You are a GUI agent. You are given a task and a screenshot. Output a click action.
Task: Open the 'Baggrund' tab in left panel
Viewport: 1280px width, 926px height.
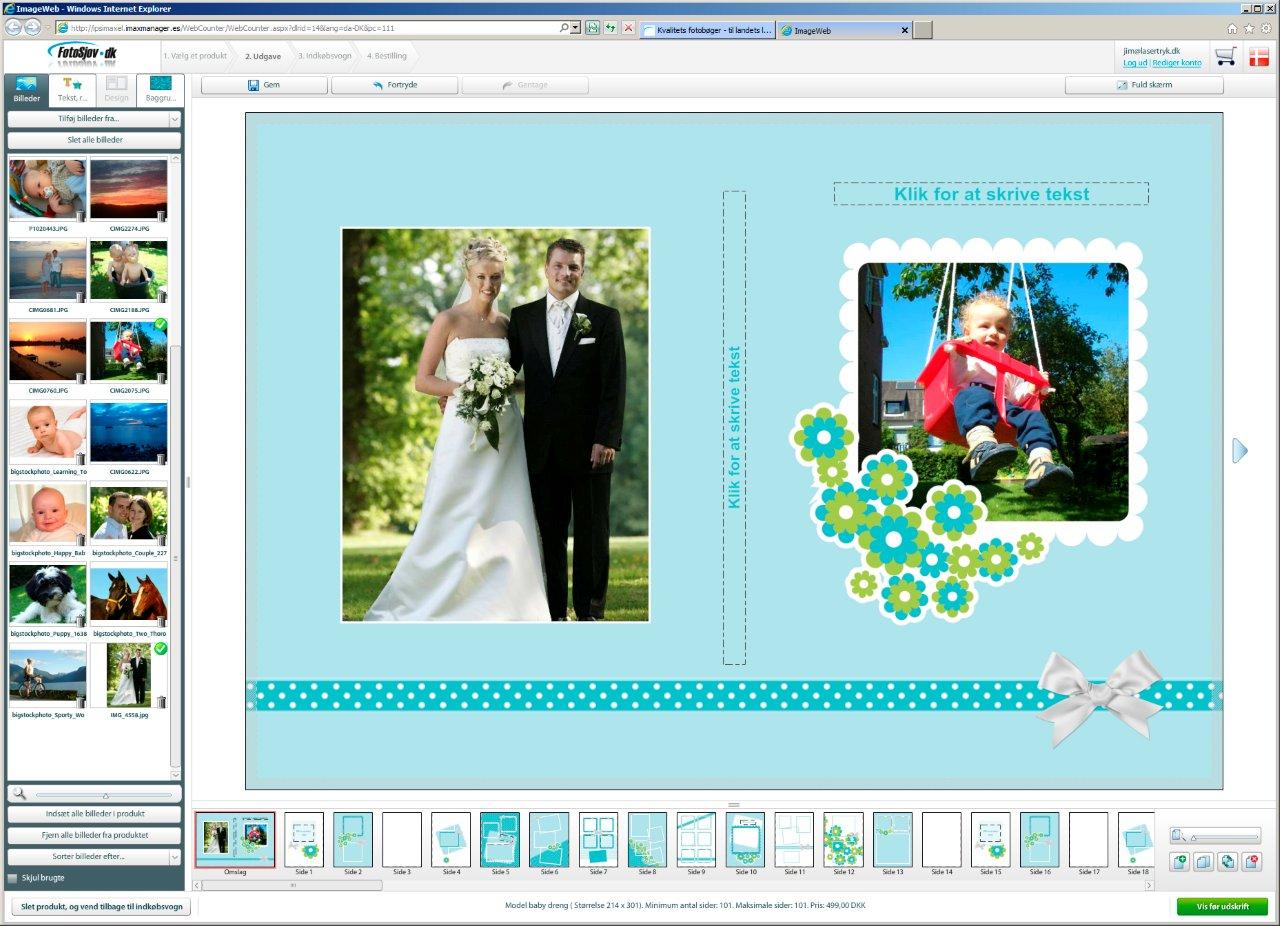(x=160, y=90)
